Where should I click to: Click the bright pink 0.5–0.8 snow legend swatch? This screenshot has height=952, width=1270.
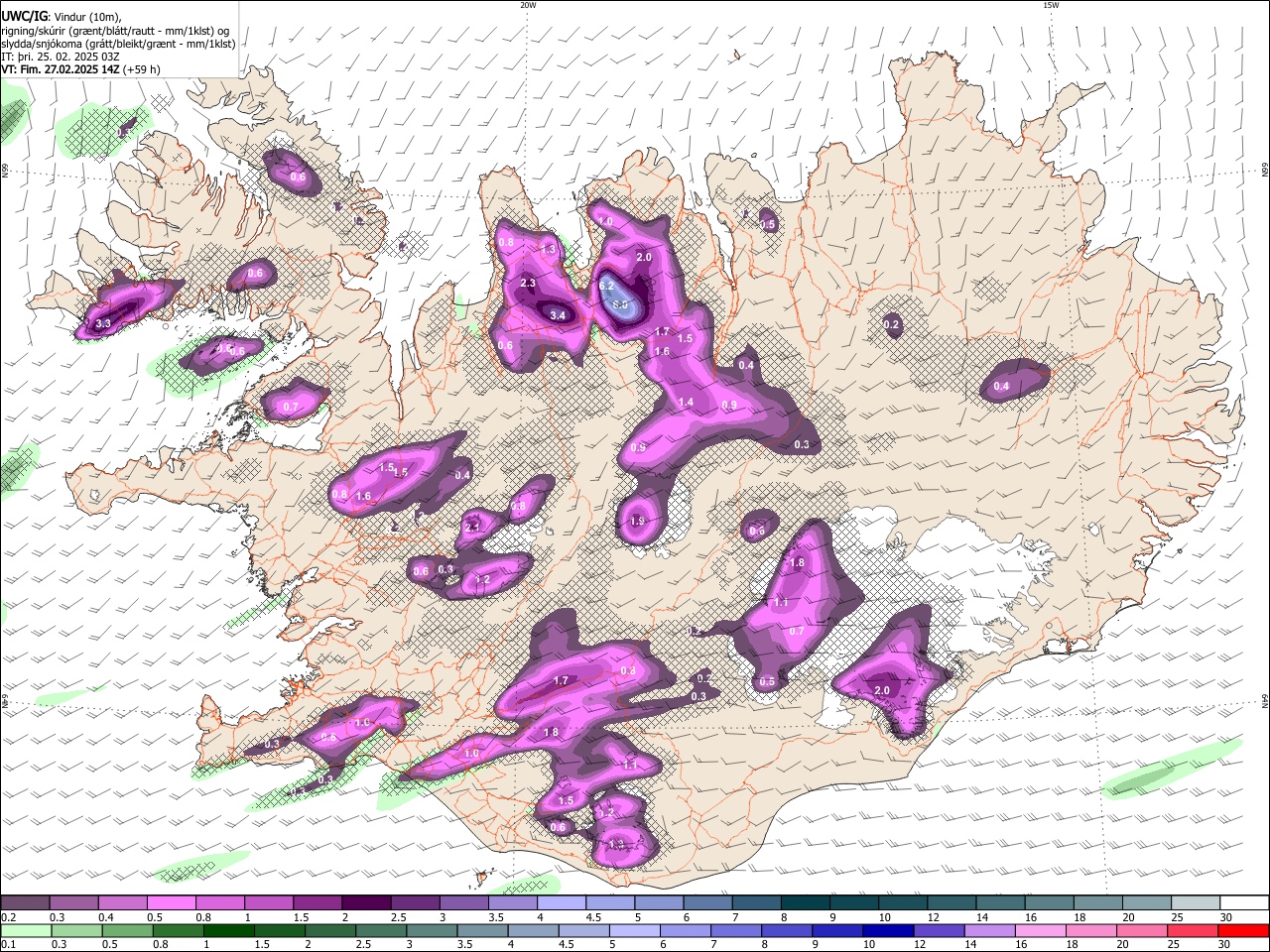click(171, 903)
